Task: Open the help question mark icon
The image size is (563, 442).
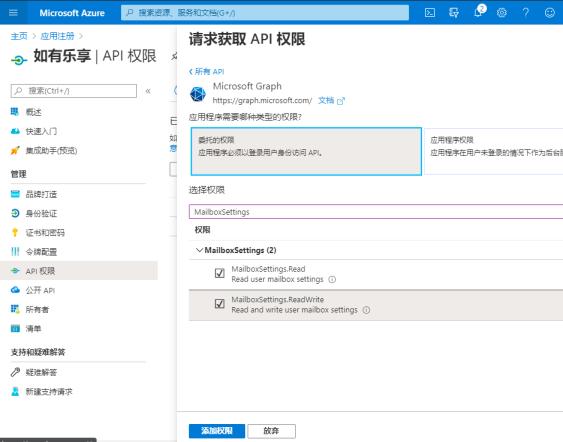Action: (526, 13)
